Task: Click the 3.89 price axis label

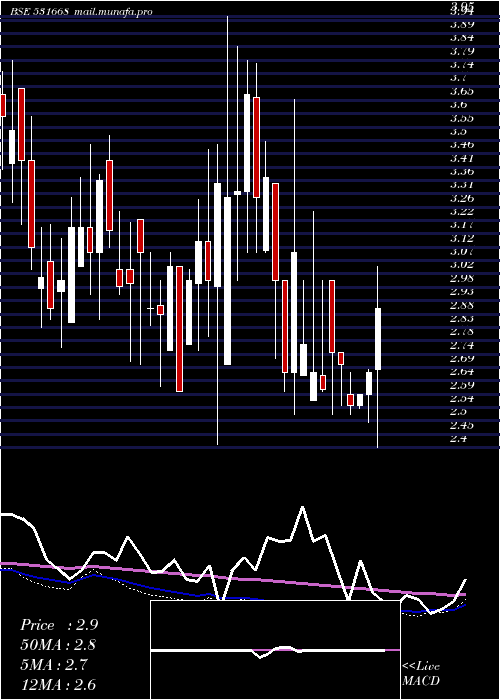Action: point(462,25)
